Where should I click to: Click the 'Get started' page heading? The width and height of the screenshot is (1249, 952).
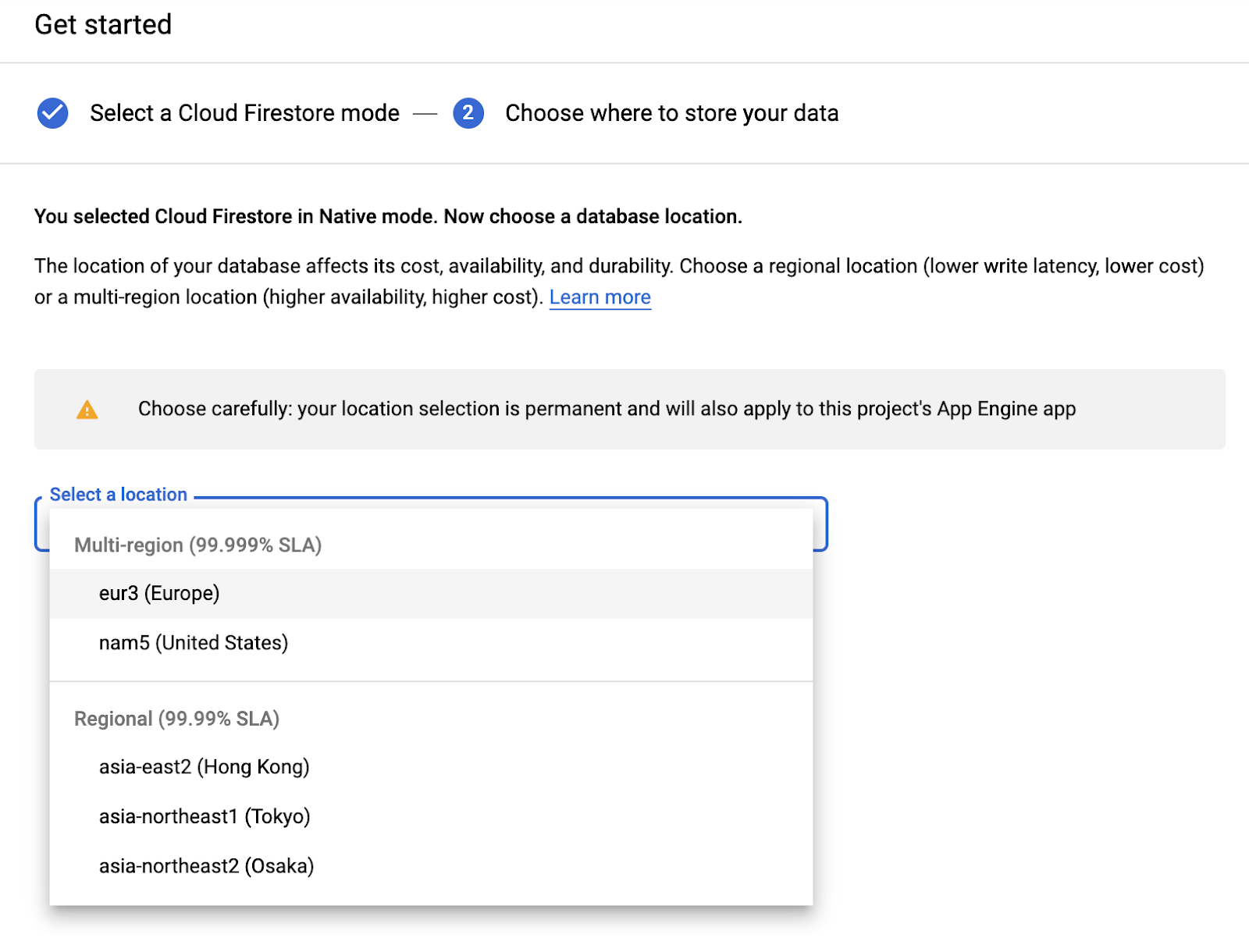pos(103,25)
